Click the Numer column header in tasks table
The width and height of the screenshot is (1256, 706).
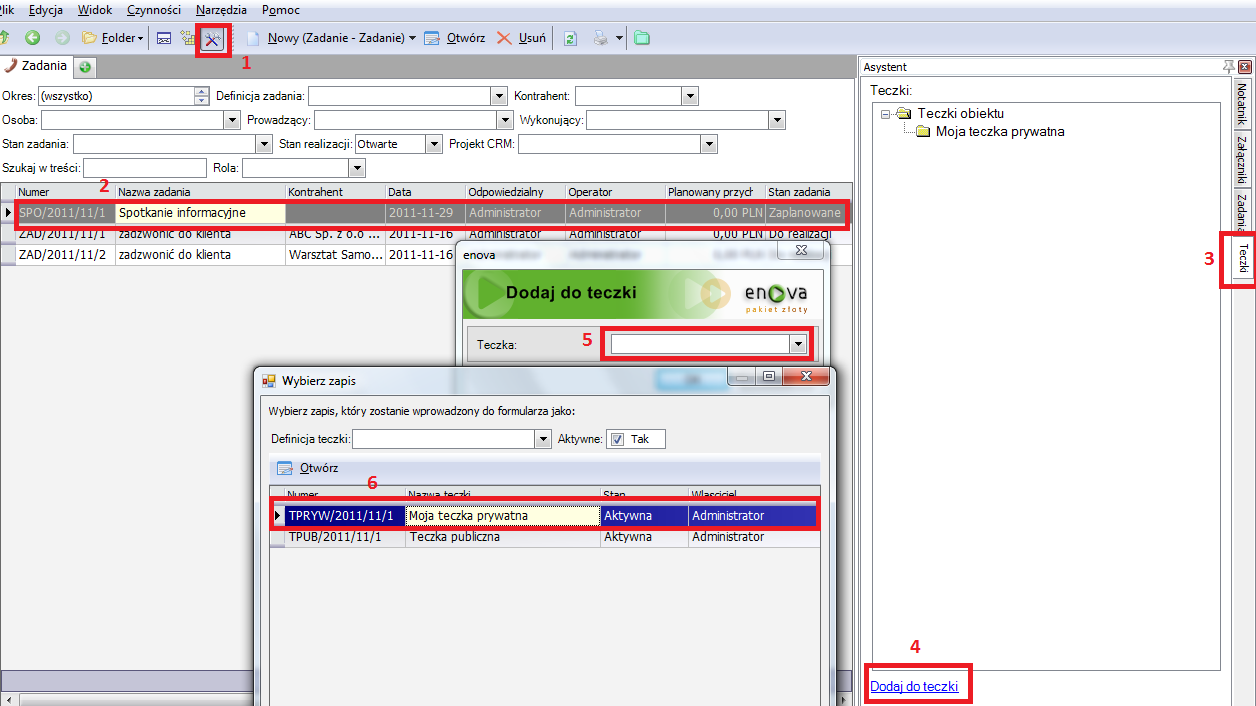tap(66, 191)
